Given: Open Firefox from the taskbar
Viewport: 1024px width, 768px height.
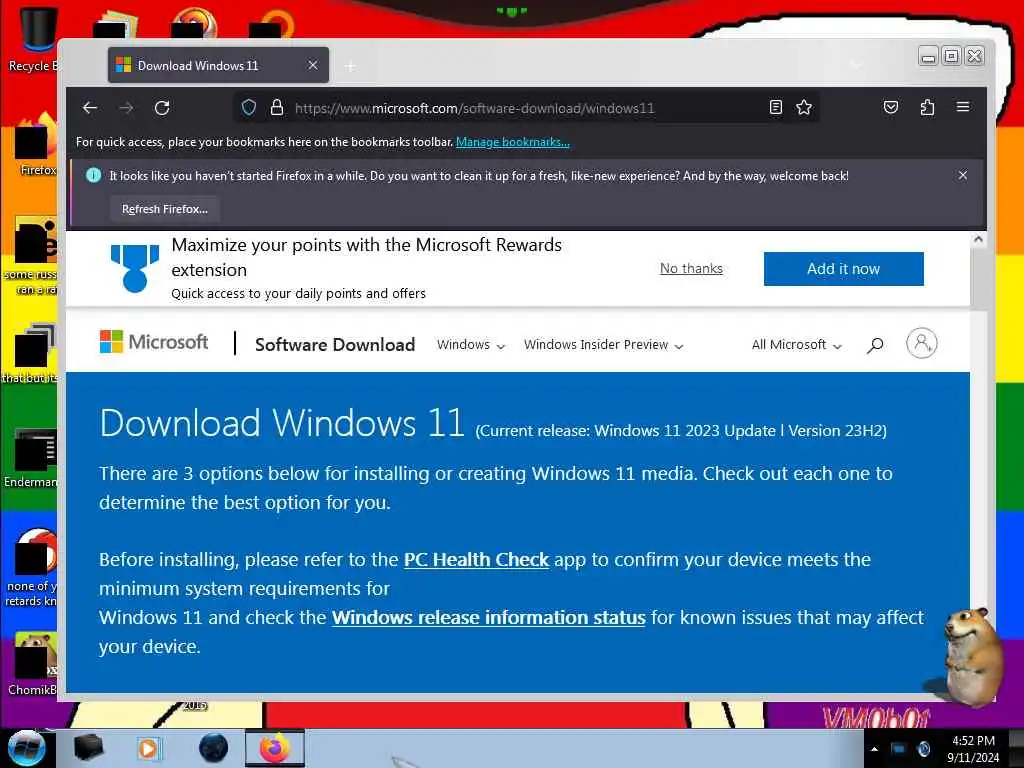Looking at the screenshot, I should 275,748.
